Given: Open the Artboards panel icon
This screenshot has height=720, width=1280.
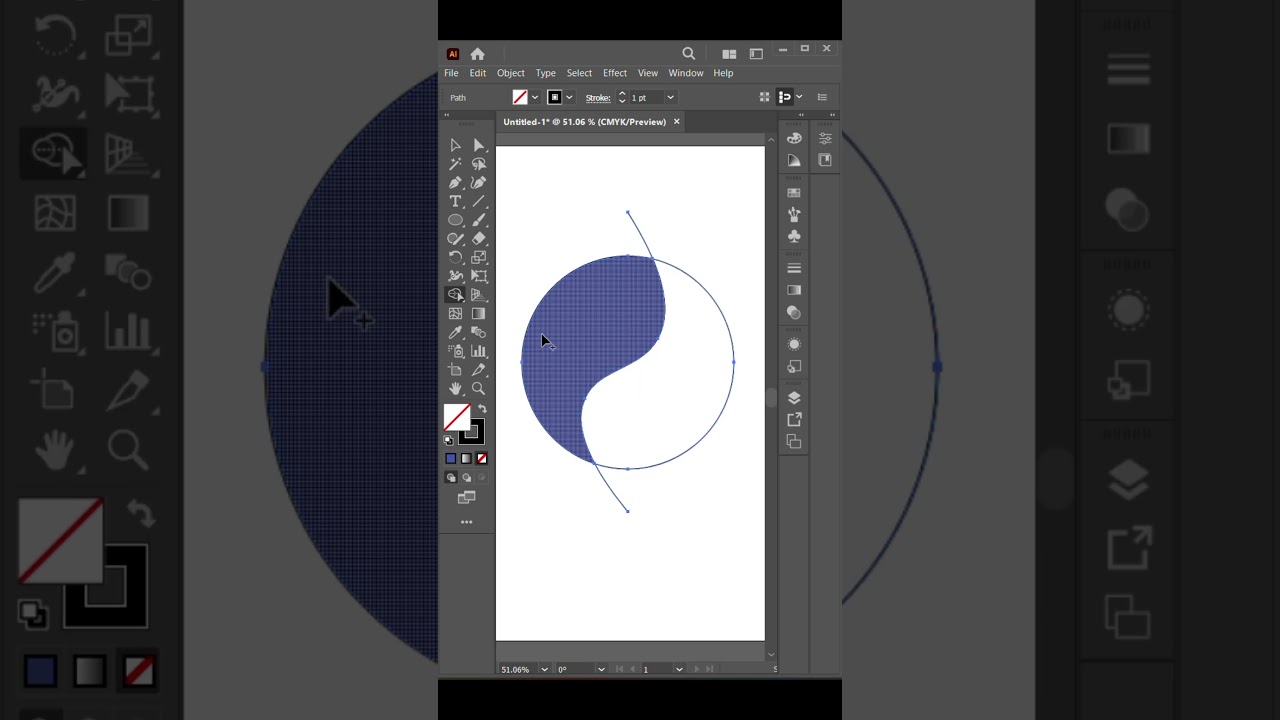Looking at the screenshot, I should click(794, 442).
